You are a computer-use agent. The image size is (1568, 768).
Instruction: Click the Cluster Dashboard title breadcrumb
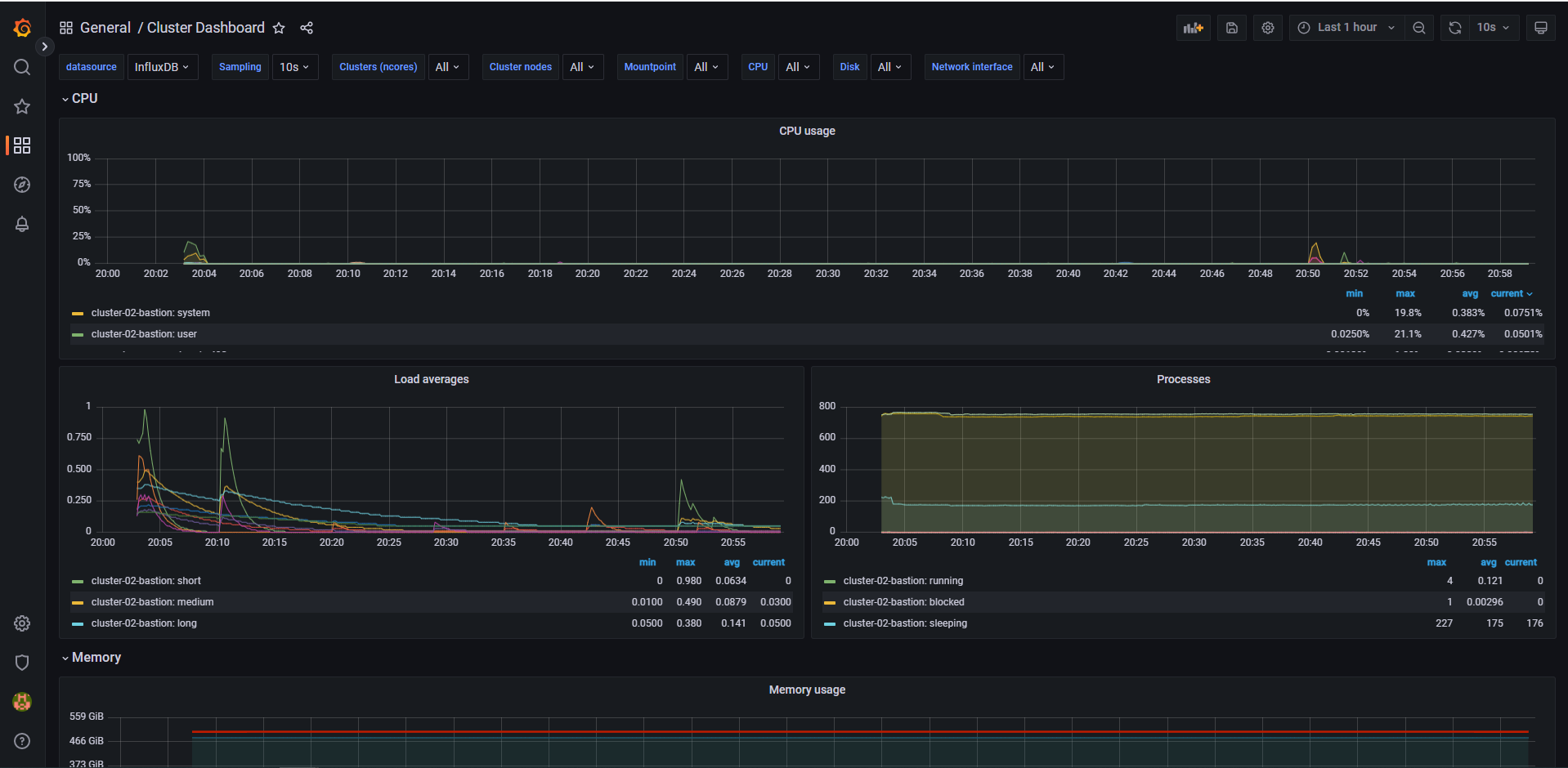click(x=206, y=28)
